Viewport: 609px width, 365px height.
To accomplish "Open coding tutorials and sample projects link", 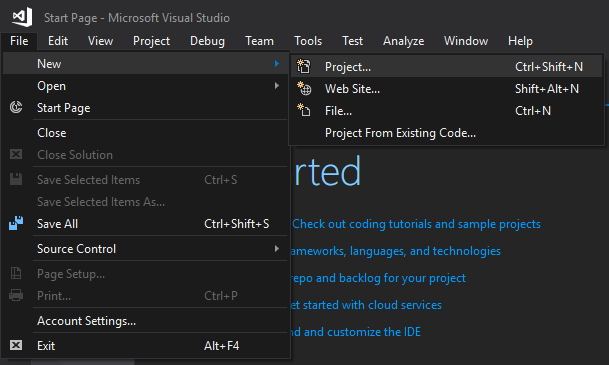I will (x=416, y=224).
